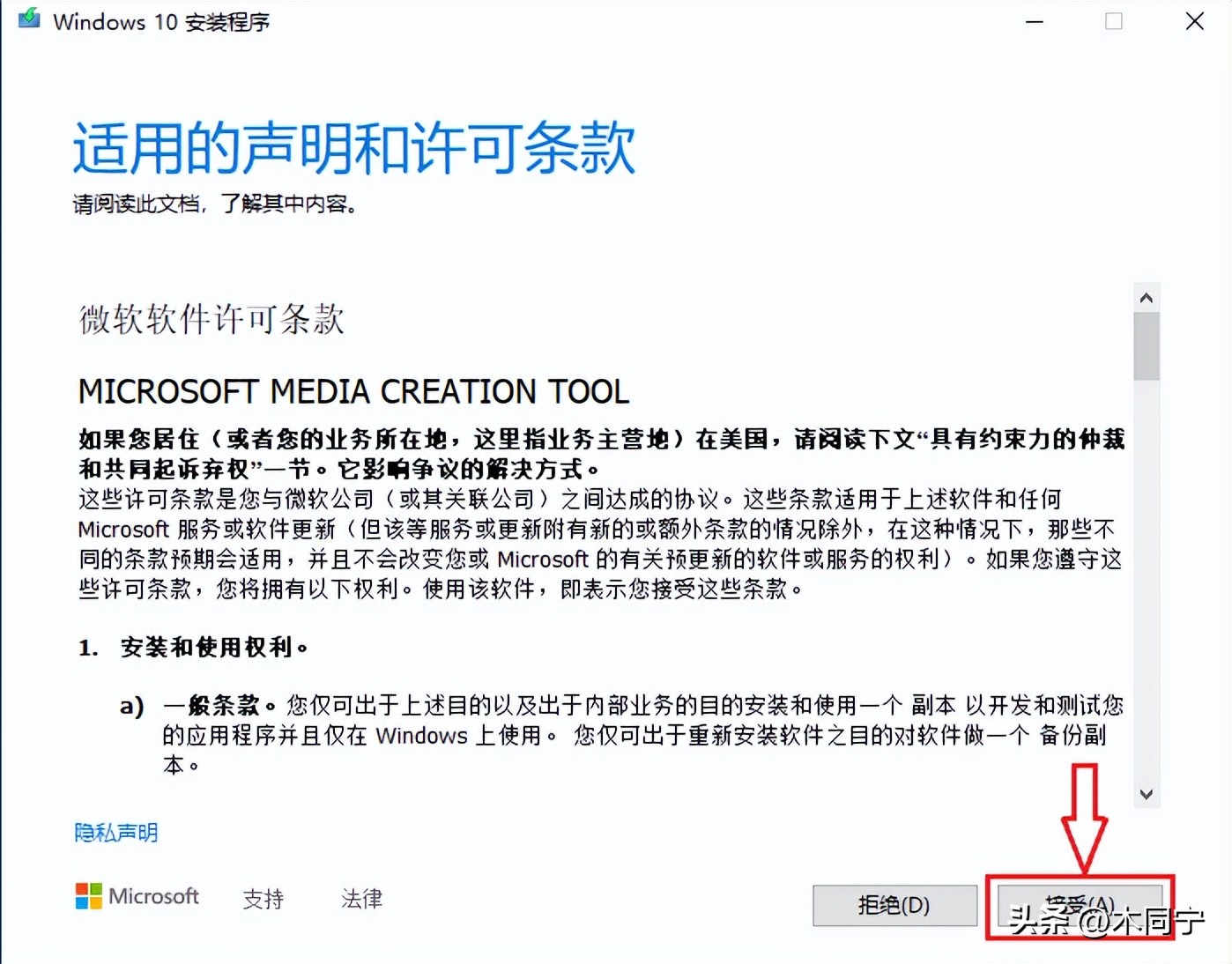Click the 接受(A) accept button
This screenshot has height=964, width=1232.
point(1082,905)
